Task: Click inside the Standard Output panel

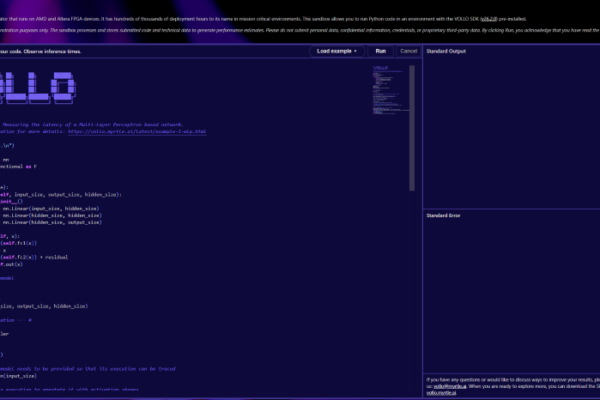Action: tap(510, 130)
